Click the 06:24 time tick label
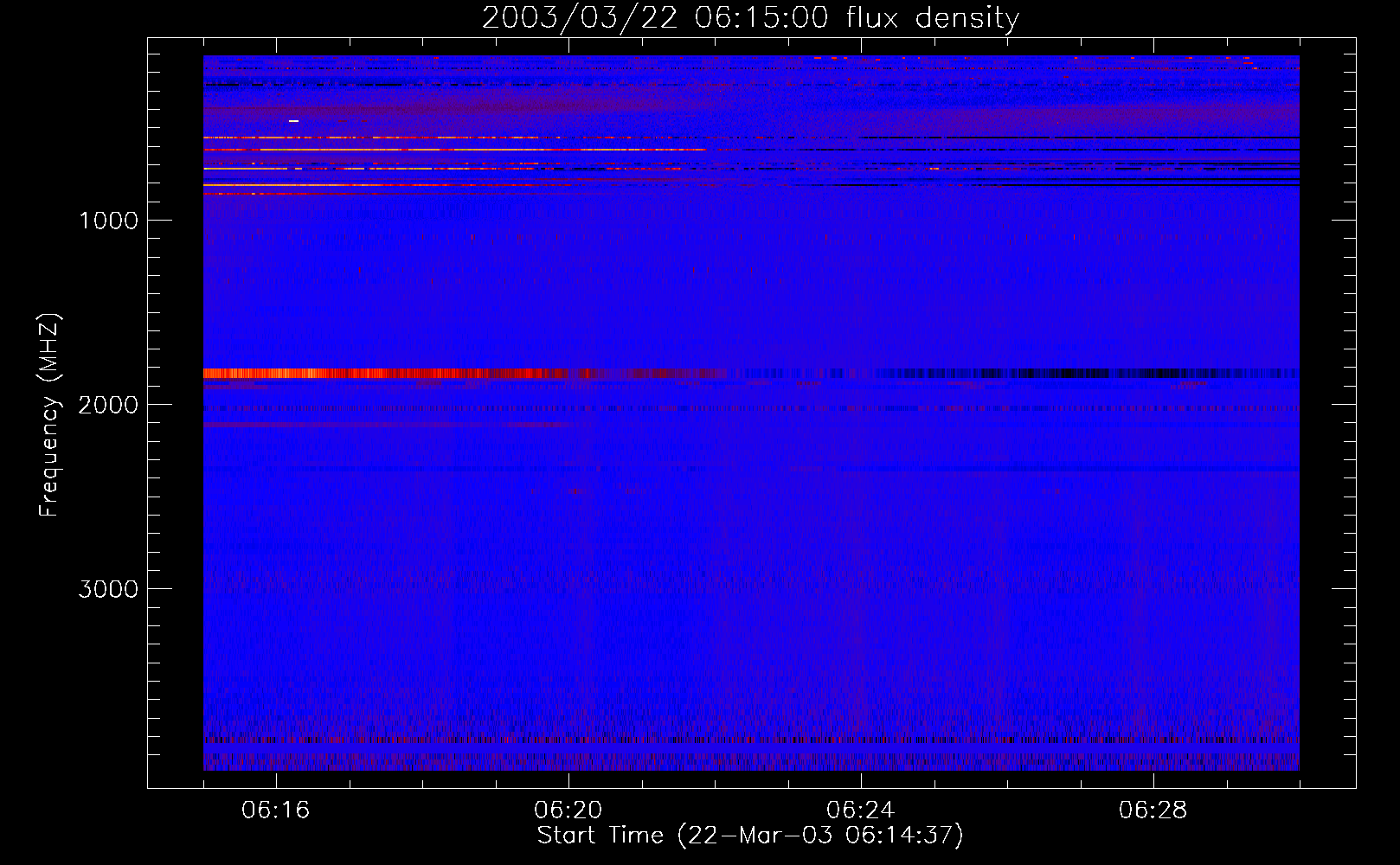The width and height of the screenshot is (1400, 865). pos(861,811)
